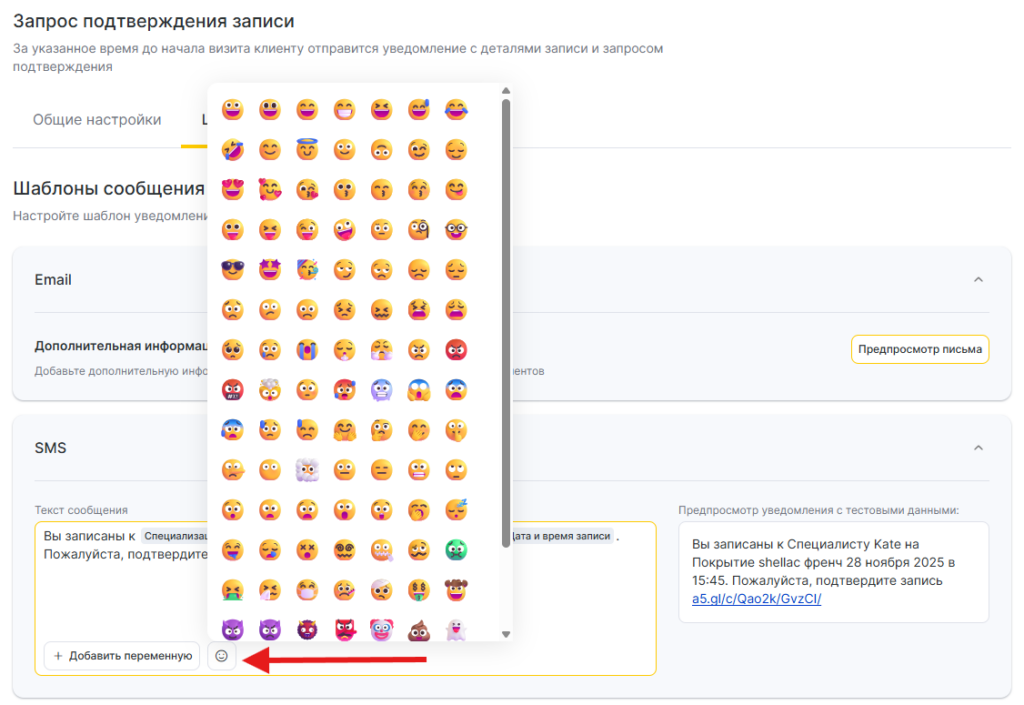Pick the green nauseated face emoji
1024x705 pixels.
[x=456, y=550]
